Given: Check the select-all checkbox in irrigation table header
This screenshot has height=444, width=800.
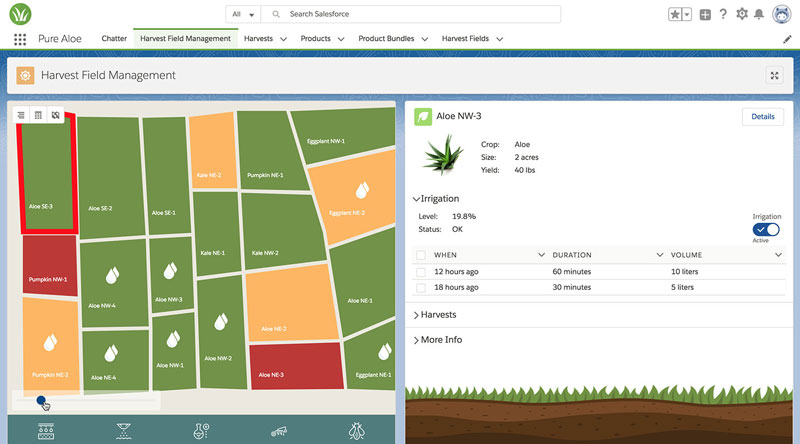Looking at the screenshot, I should 420,255.
